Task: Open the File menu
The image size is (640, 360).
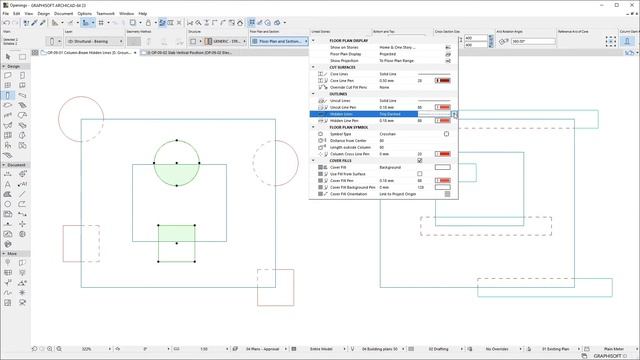Action: [x=6, y=13]
